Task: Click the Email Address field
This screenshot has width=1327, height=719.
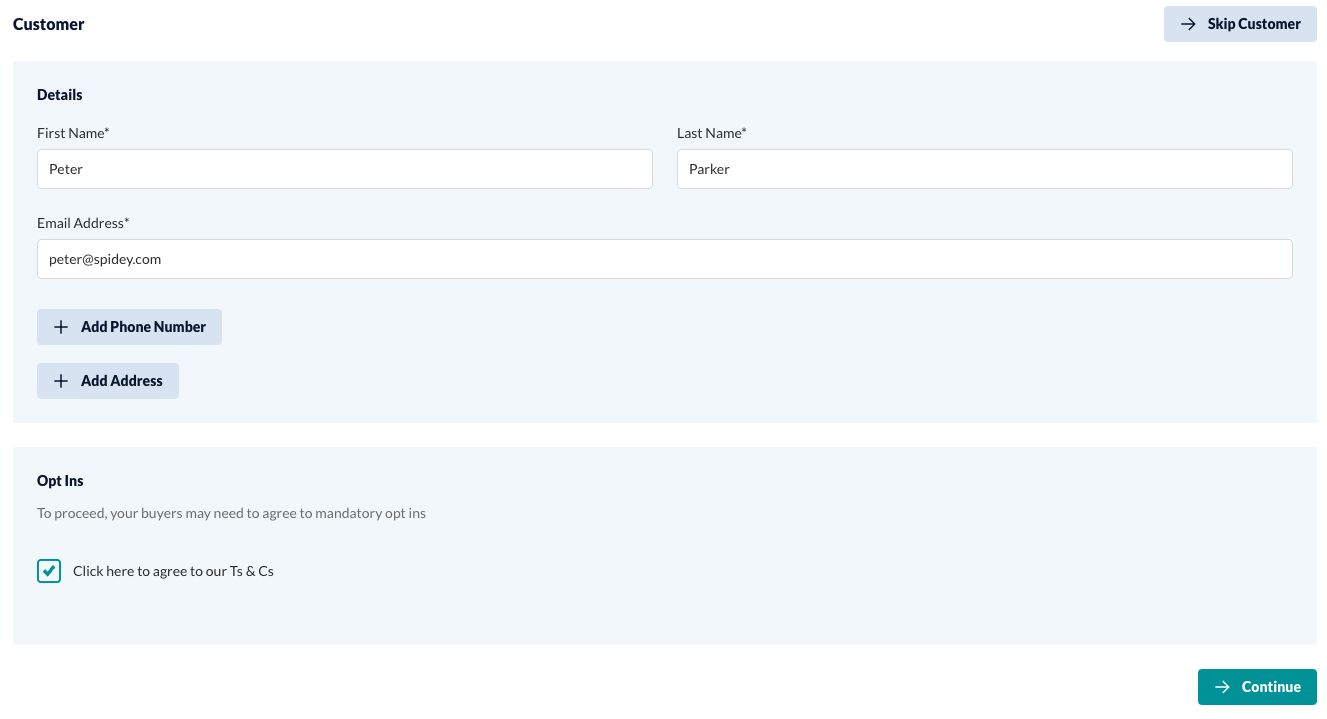Action: tap(665, 259)
